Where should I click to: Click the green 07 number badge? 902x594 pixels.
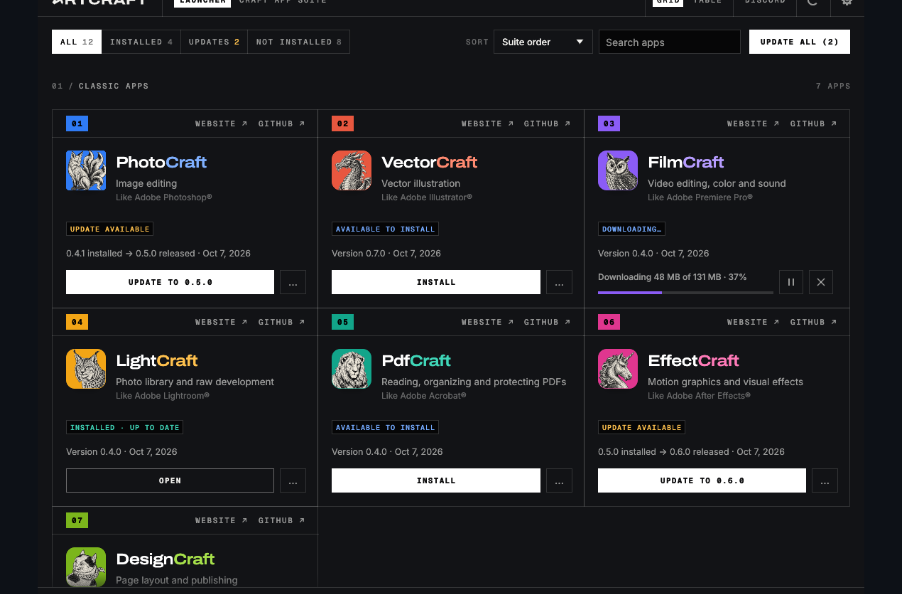pyautogui.click(x=77, y=520)
